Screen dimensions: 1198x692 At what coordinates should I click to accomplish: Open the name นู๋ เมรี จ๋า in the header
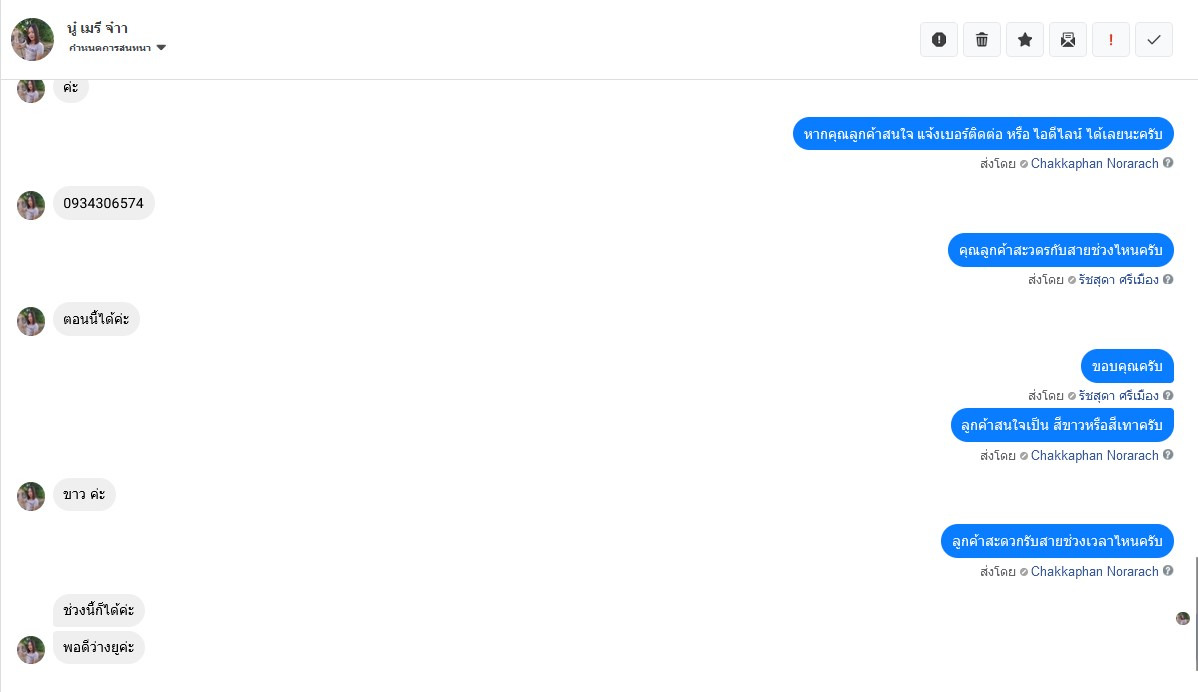pos(97,28)
